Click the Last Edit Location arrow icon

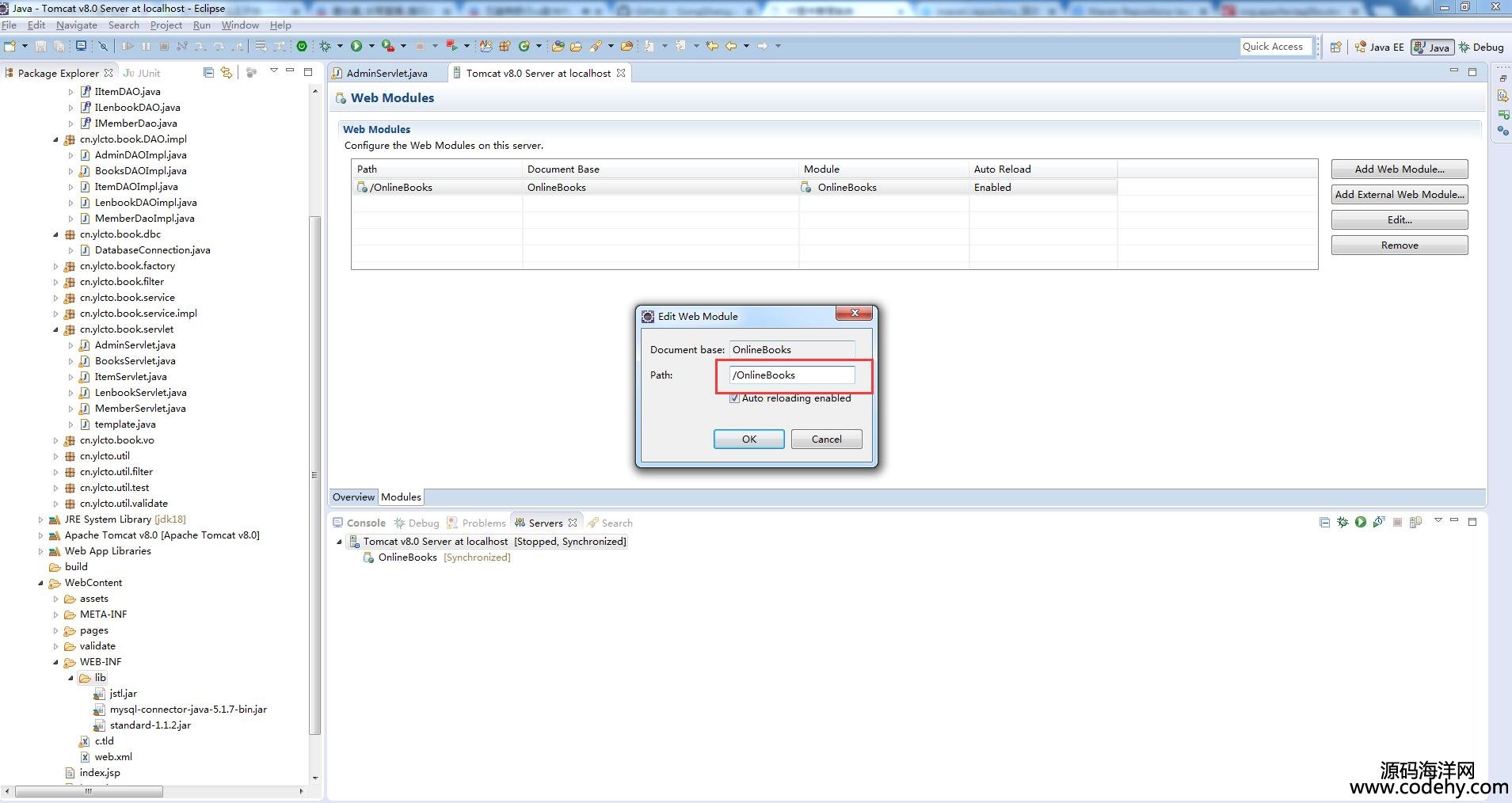pyautogui.click(x=712, y=46)
